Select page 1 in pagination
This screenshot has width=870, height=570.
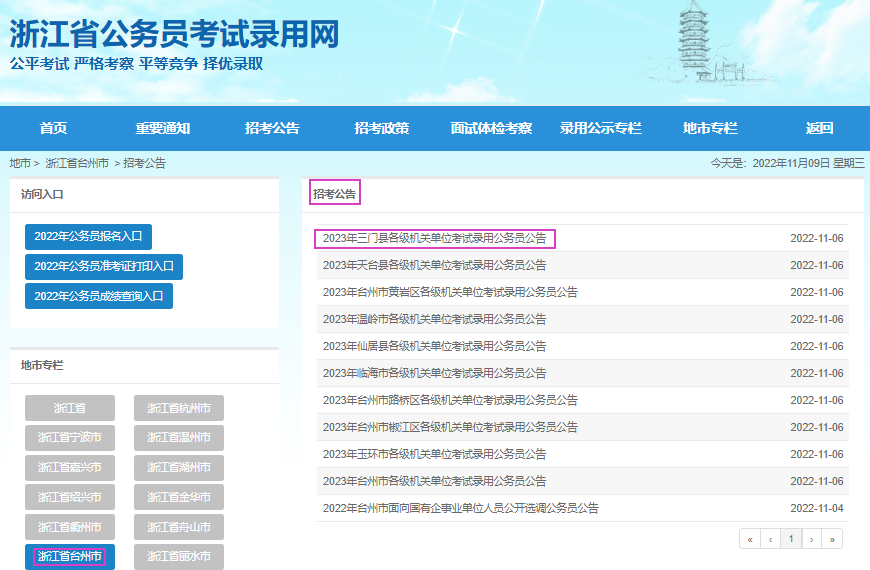tap(791, 539)
